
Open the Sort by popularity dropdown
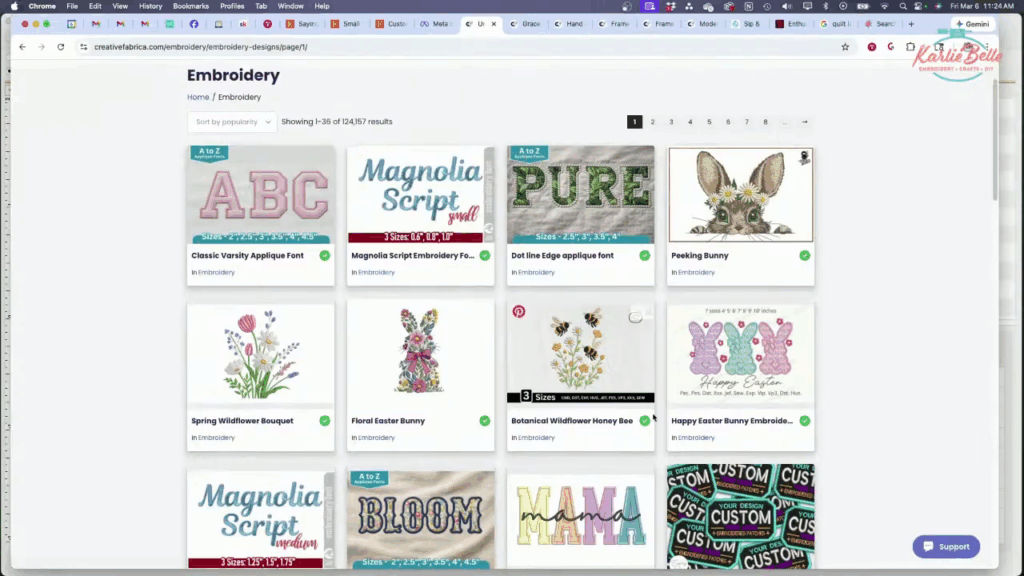click(232, 122)
